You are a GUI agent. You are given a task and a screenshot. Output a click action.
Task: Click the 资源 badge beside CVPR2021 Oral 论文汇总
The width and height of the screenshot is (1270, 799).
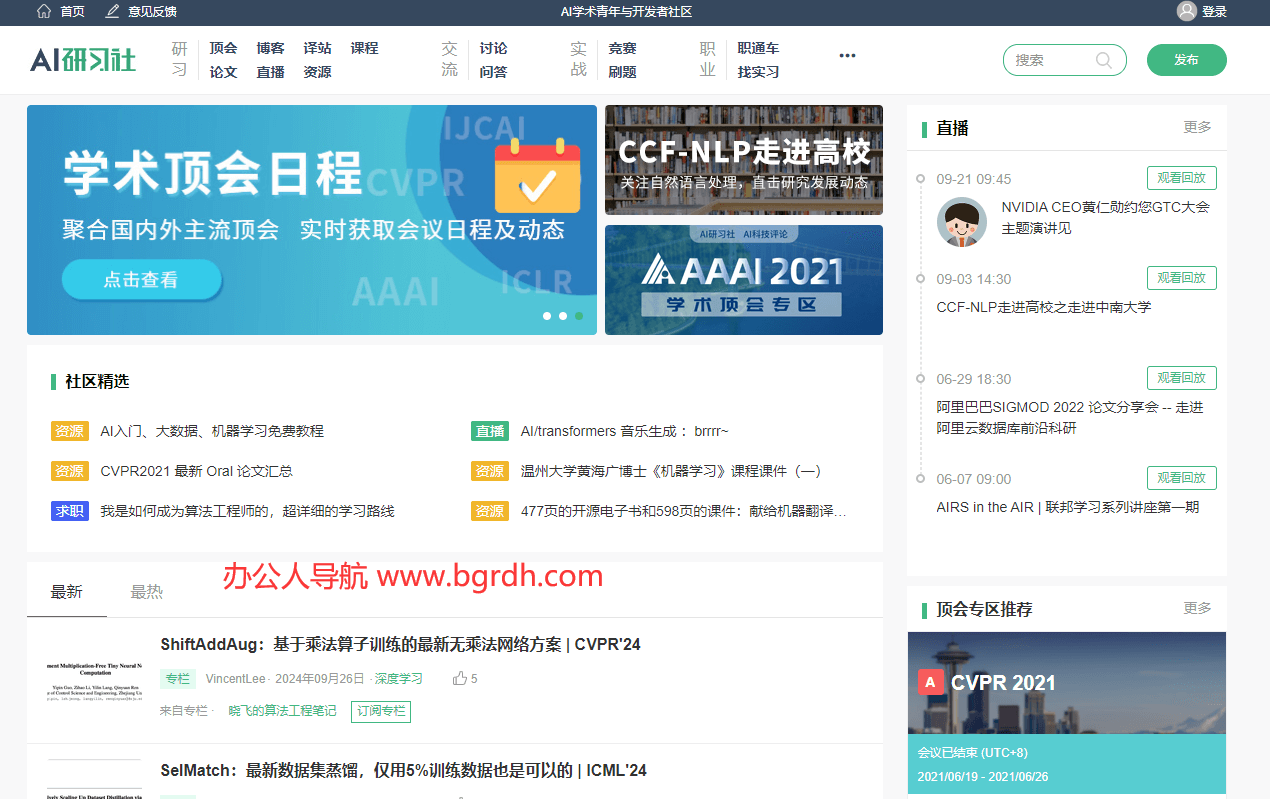click(69, 471)
